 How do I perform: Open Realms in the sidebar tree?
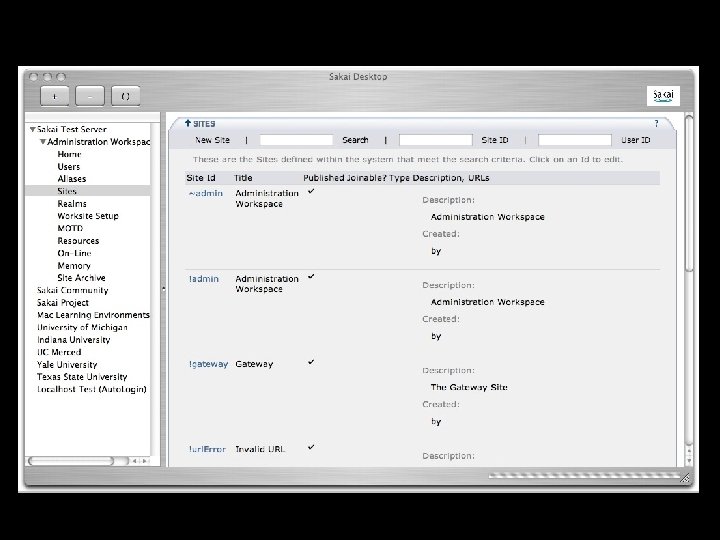click(72, 203)
